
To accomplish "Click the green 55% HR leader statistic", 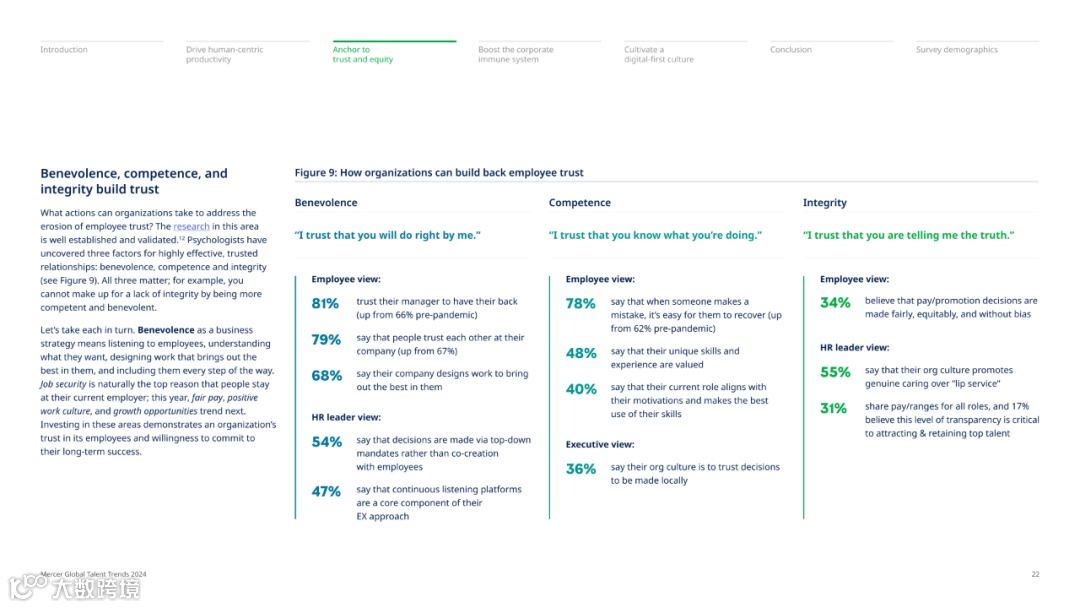I will pos(835,372).
